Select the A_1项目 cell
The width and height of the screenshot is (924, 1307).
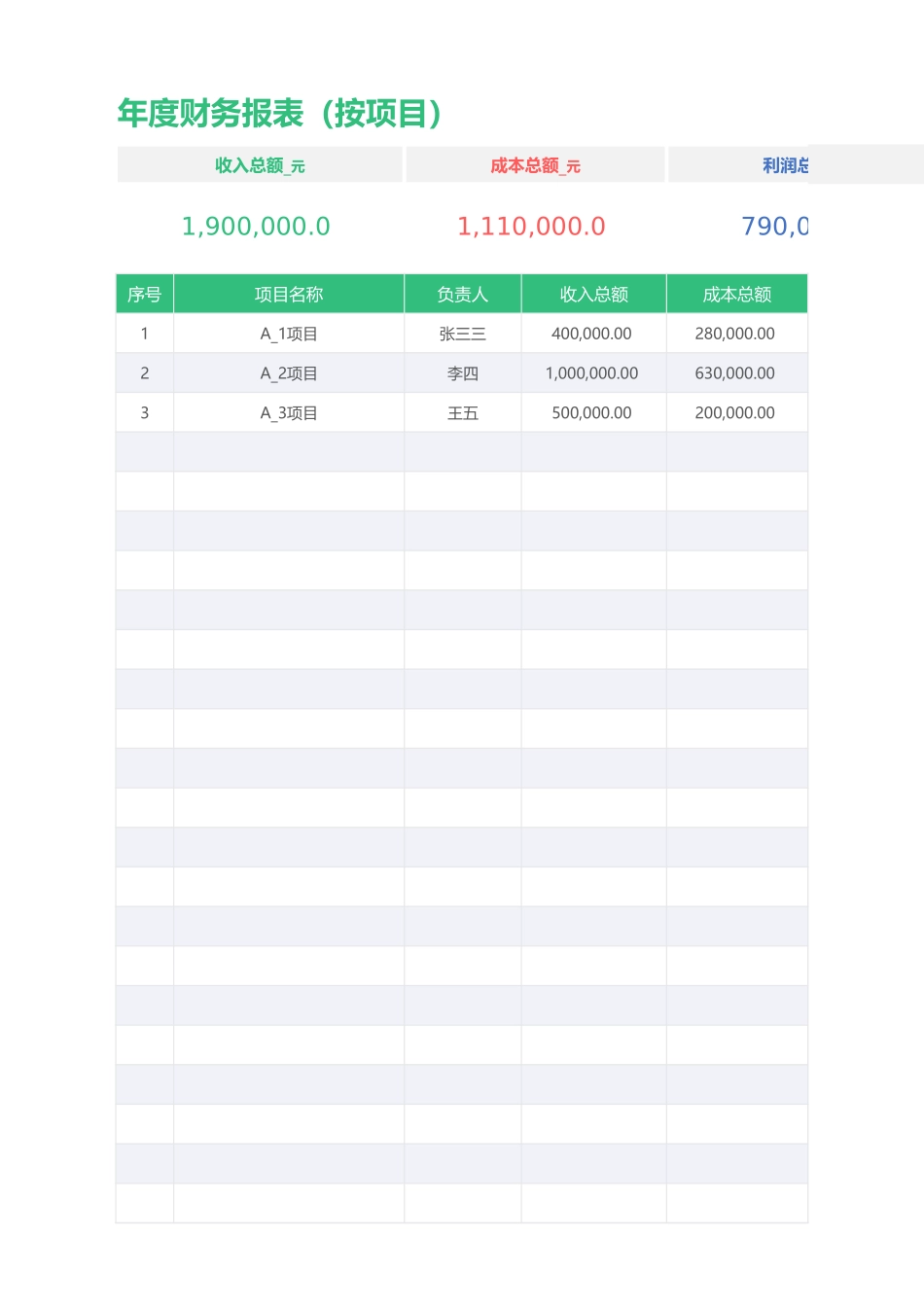289,334
